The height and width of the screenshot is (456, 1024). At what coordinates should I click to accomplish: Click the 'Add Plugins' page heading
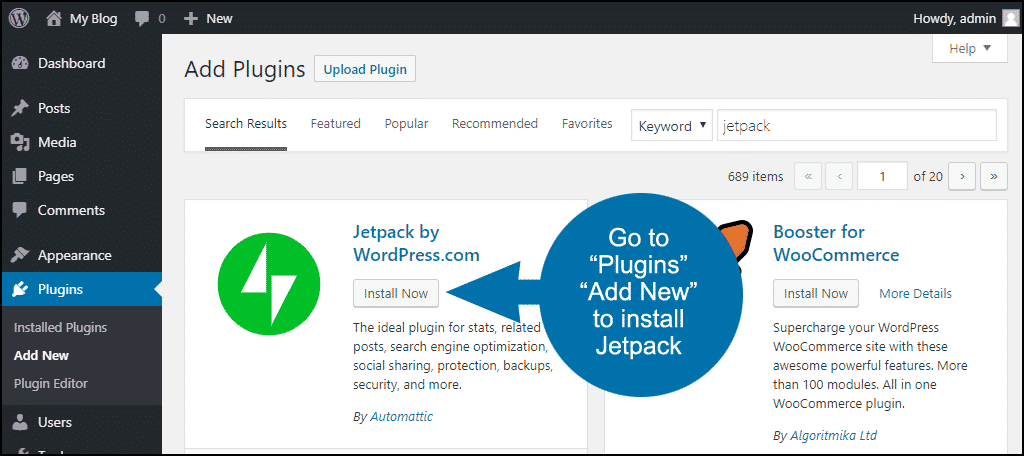pyautogui.click(x=245, y=69)
